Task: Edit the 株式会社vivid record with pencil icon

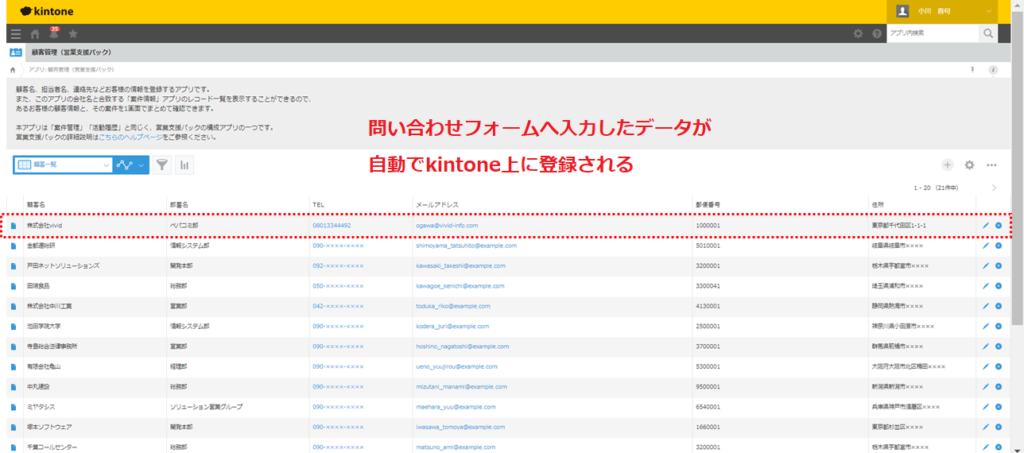Action: point(985,226)
